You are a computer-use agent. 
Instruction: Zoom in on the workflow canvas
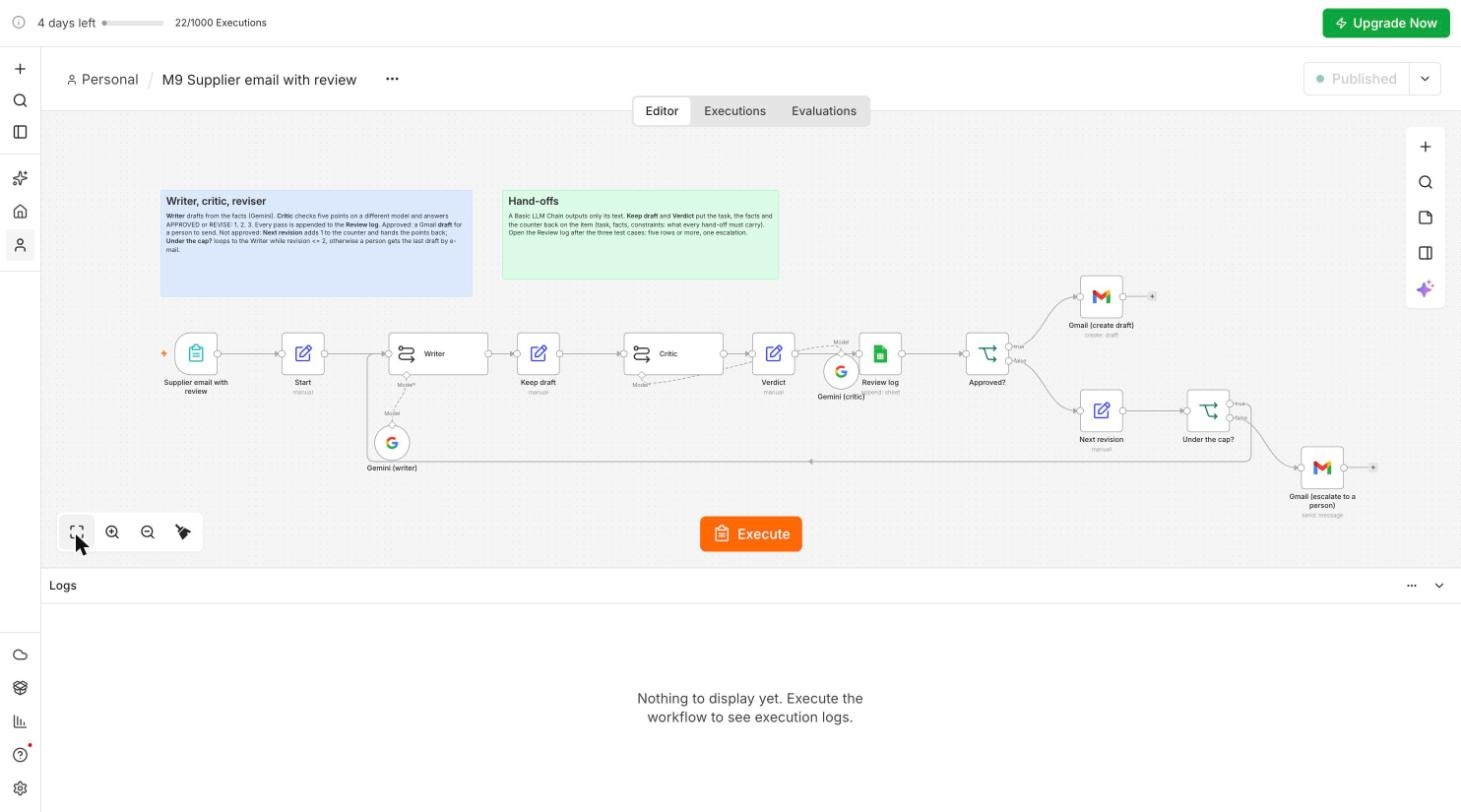pos(112,532)
